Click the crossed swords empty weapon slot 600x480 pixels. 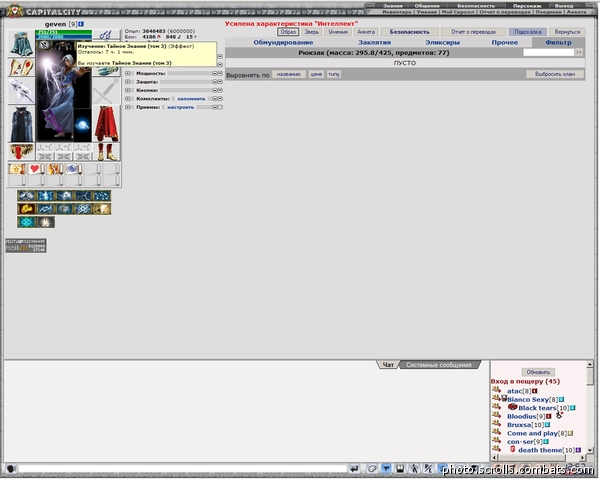[106, 91]
